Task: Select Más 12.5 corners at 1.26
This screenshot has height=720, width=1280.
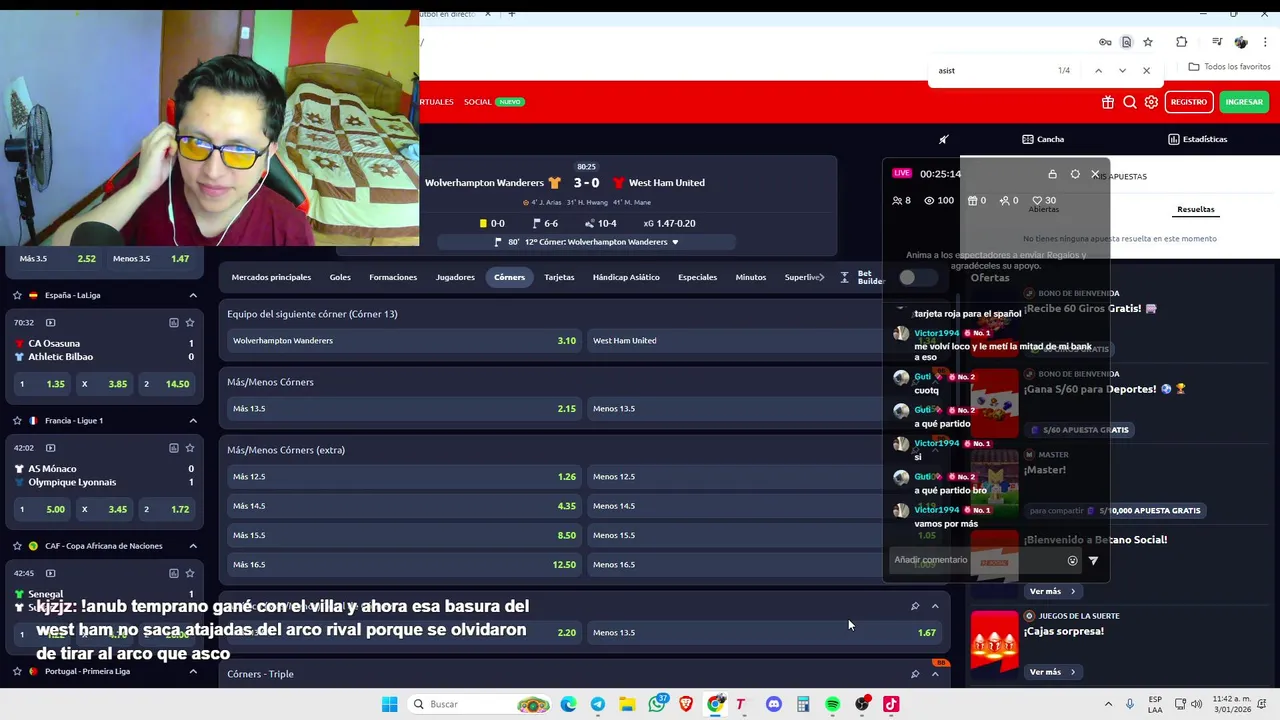Action: (x=404, y=477)
